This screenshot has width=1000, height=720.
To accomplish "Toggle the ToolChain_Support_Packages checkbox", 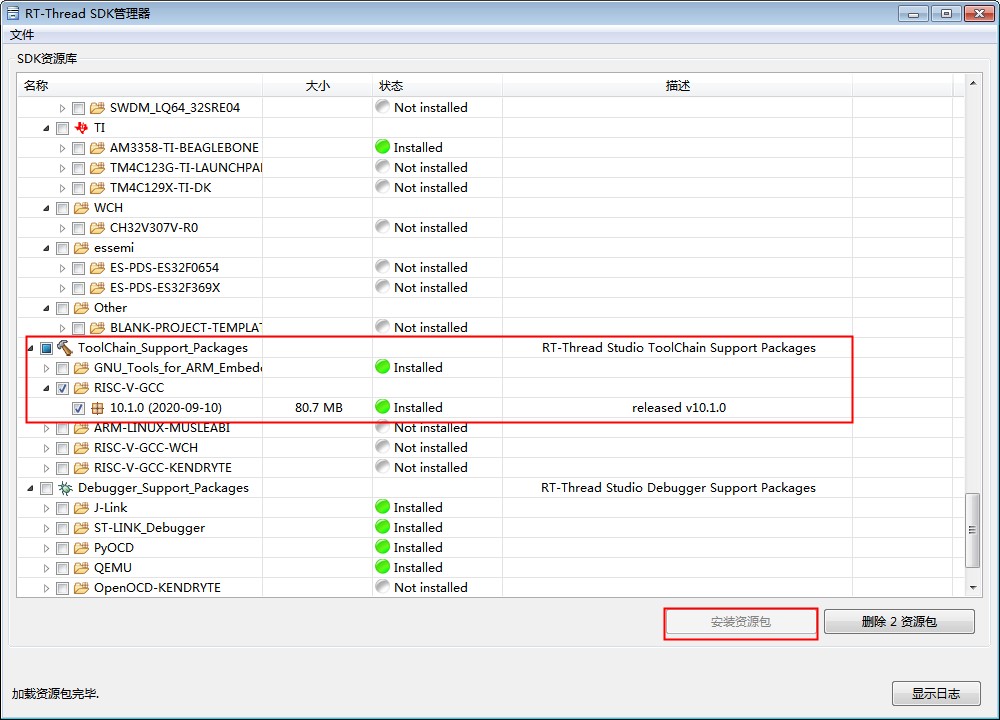I will point(47,348).
